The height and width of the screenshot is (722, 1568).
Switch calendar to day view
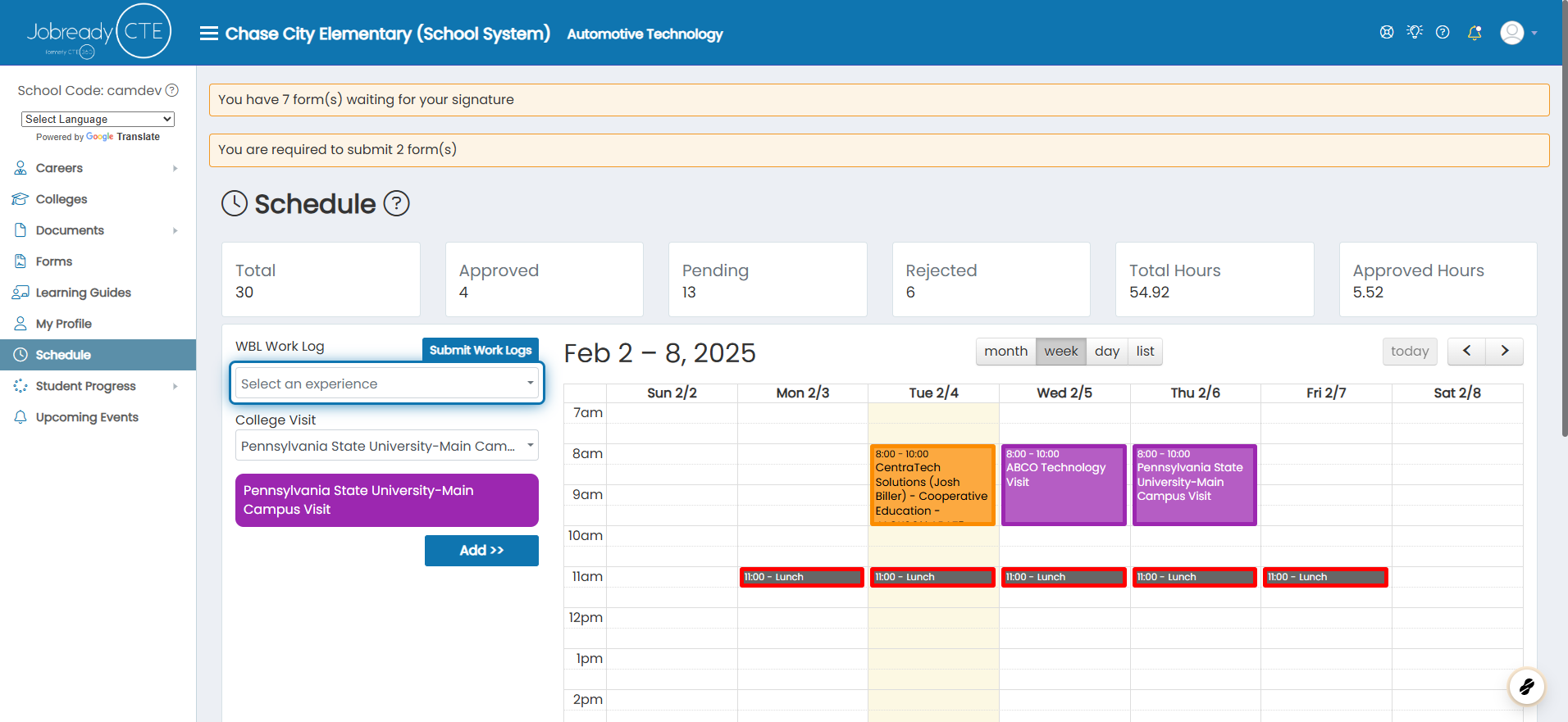pyautogui.click(x=1107, y=351)
